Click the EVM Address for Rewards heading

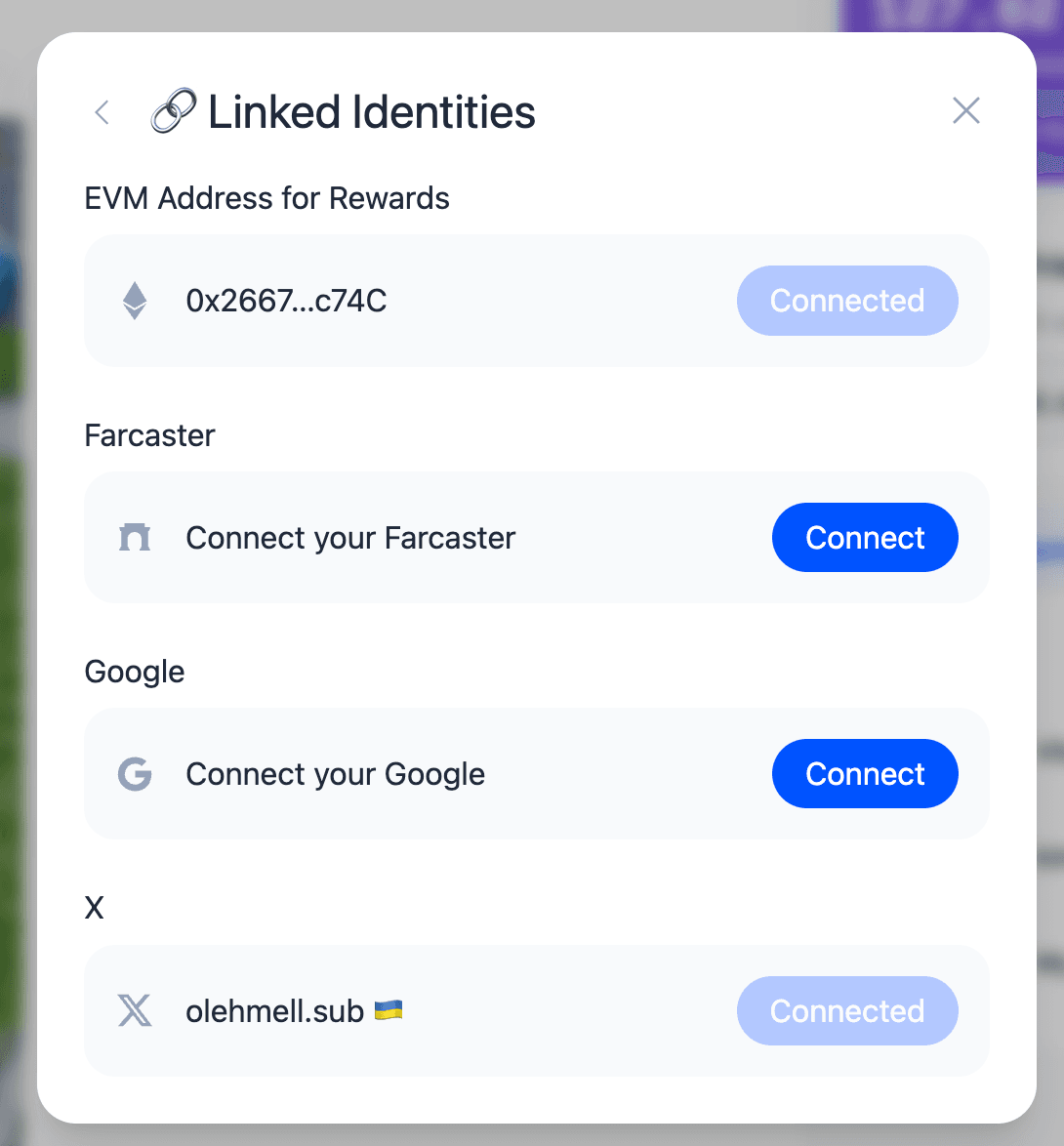click(266, 198)
